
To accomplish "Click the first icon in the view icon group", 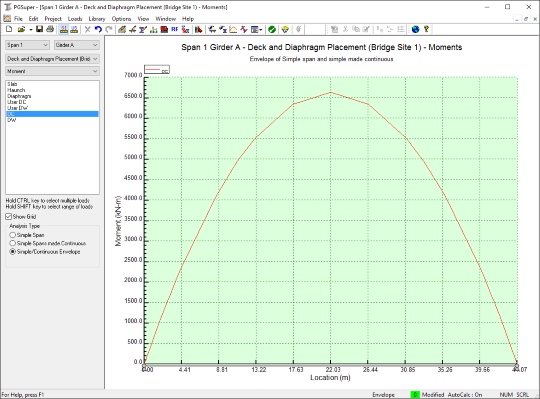I will coord(212,29).
